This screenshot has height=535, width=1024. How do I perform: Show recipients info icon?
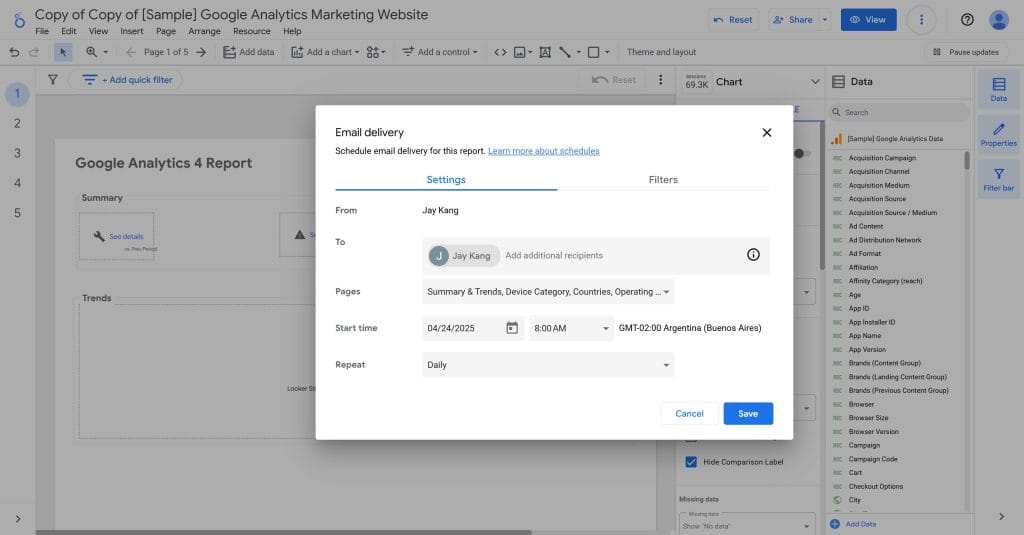pos(753,255)
